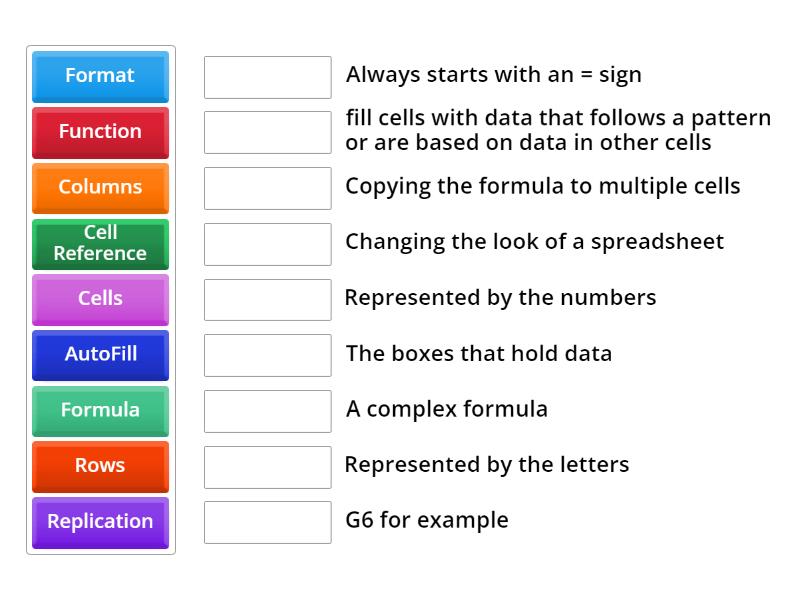The image size is (800, 600).
Task: Click the pink Cells tile
Action: click(x=100, y=299)
